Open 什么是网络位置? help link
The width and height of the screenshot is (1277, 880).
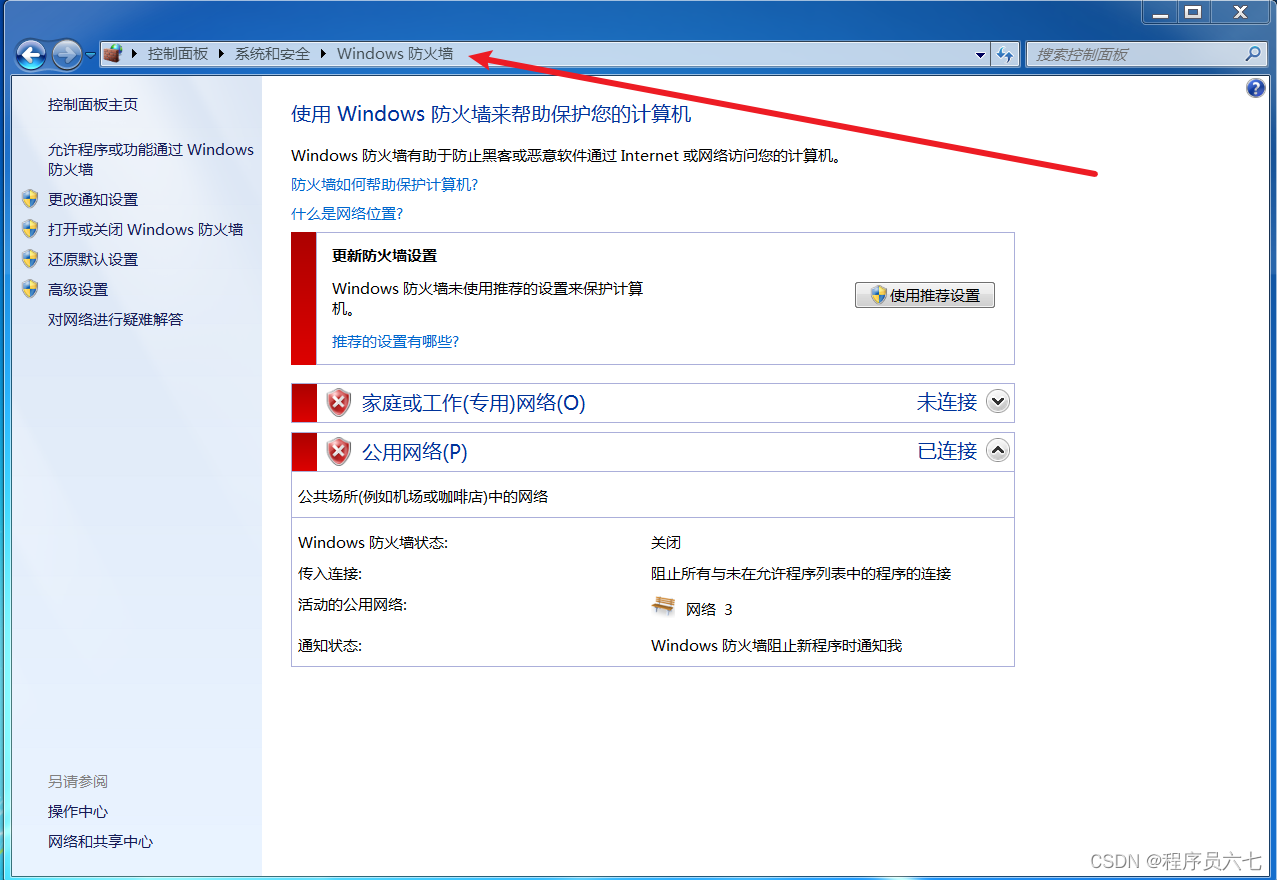tap(347, 213)
